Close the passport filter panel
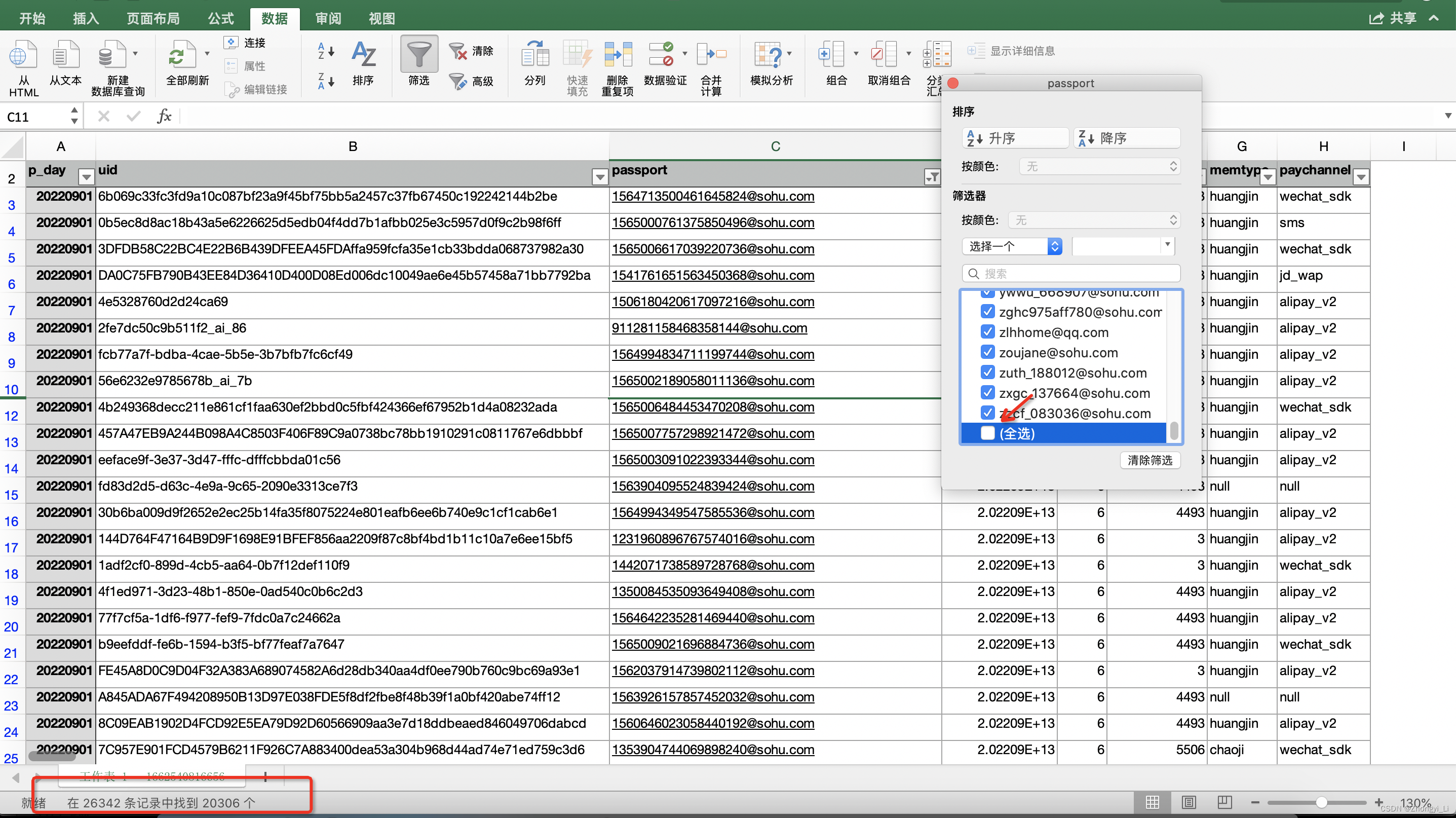1456x818 pixels. [x=953, y=83]
